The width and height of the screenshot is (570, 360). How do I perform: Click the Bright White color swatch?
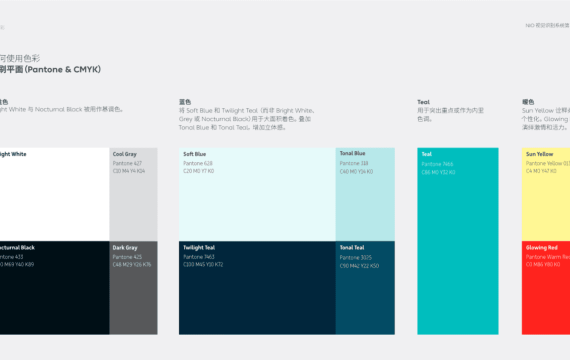point(55,194)
